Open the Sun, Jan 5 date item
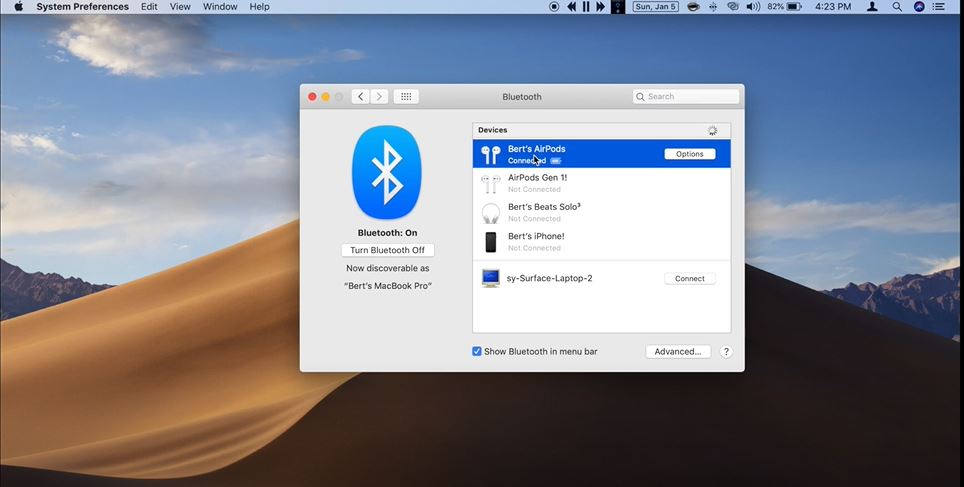 (x=656, y=7)
